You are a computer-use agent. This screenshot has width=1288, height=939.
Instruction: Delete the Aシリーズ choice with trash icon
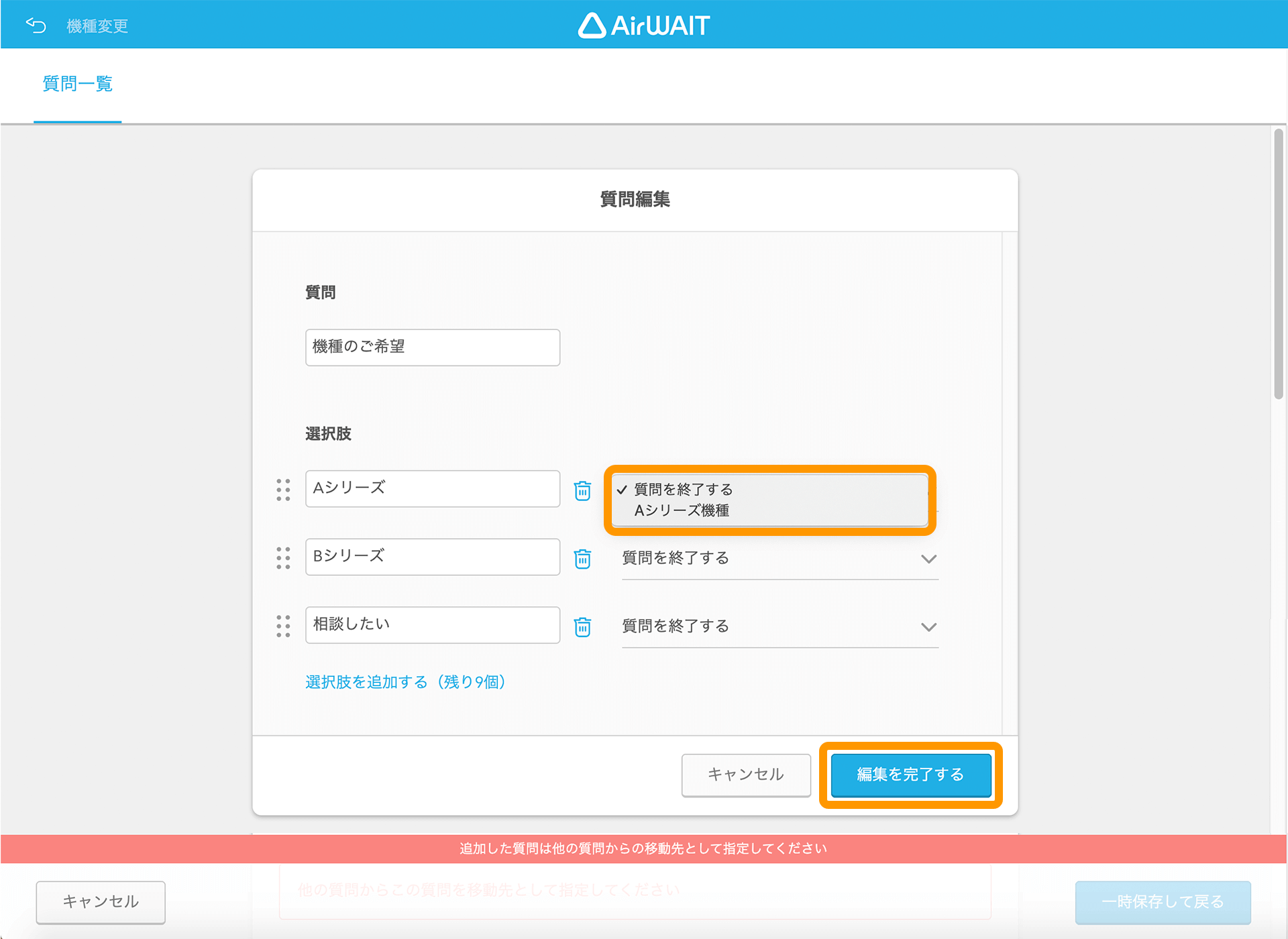(x=582, y=490)
